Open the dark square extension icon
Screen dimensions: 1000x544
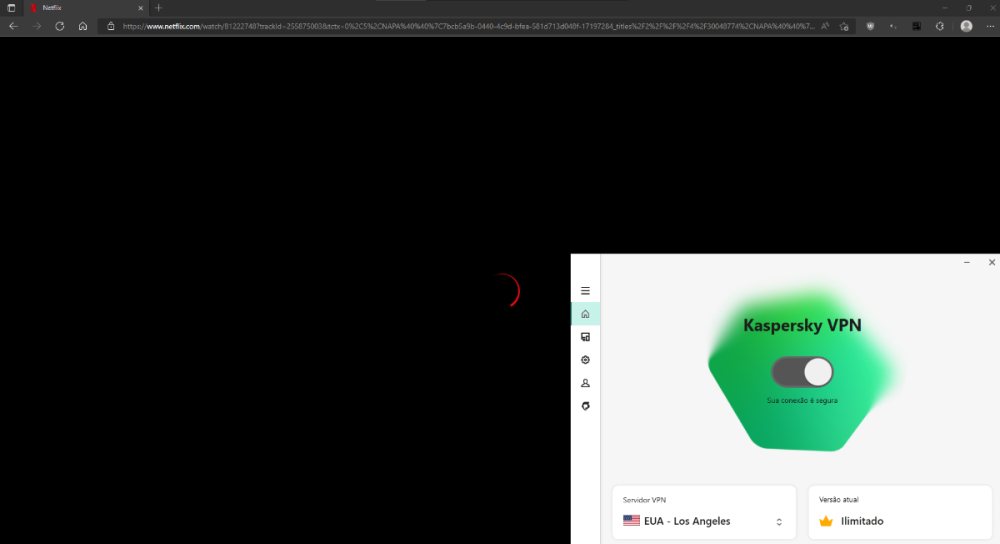coord(916,26)
